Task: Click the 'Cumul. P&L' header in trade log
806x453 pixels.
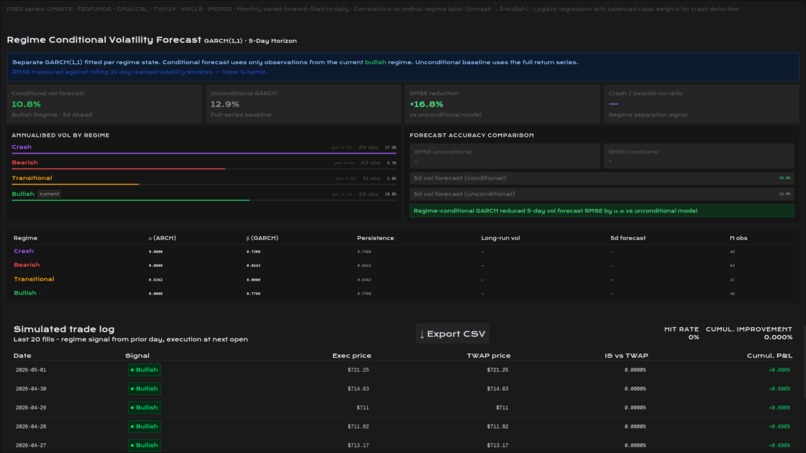Action: [770, 356]
